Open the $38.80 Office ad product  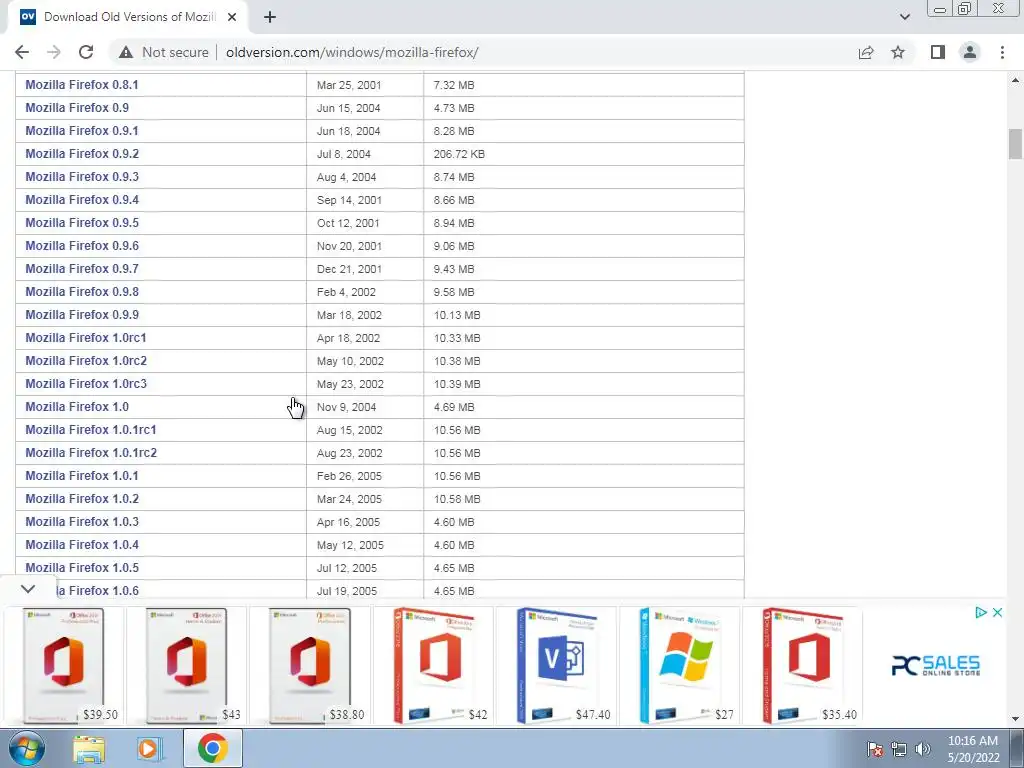310,665
